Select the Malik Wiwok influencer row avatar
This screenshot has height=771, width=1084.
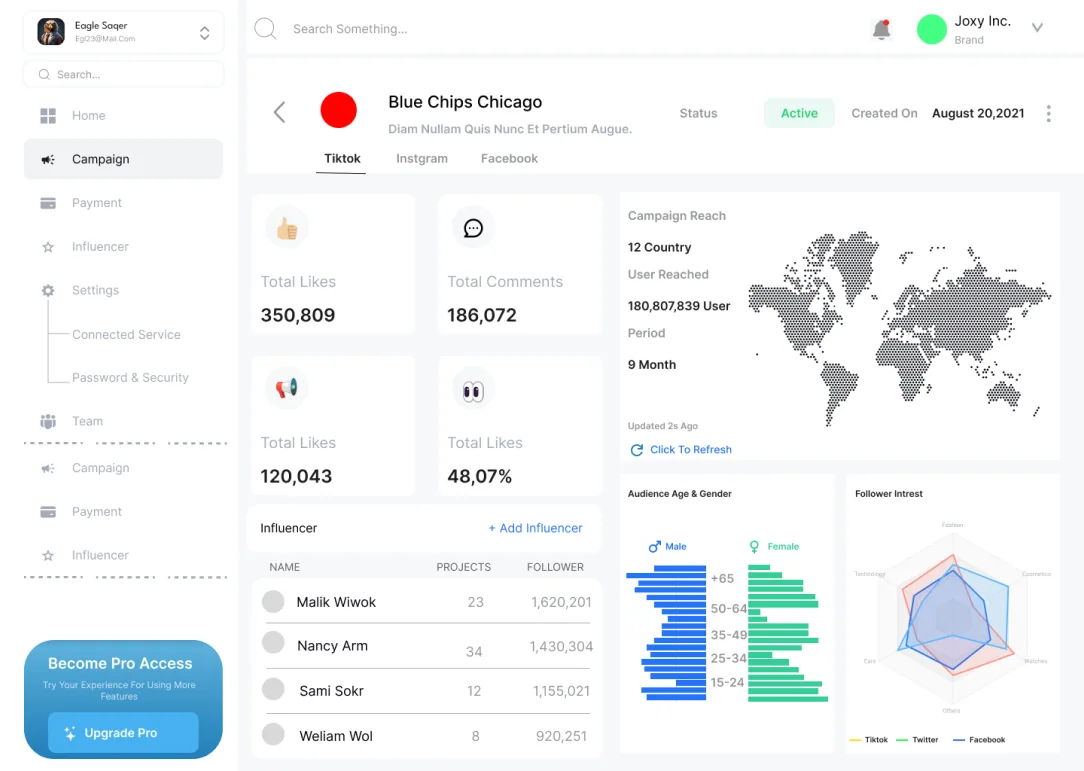tap(273, 602)
